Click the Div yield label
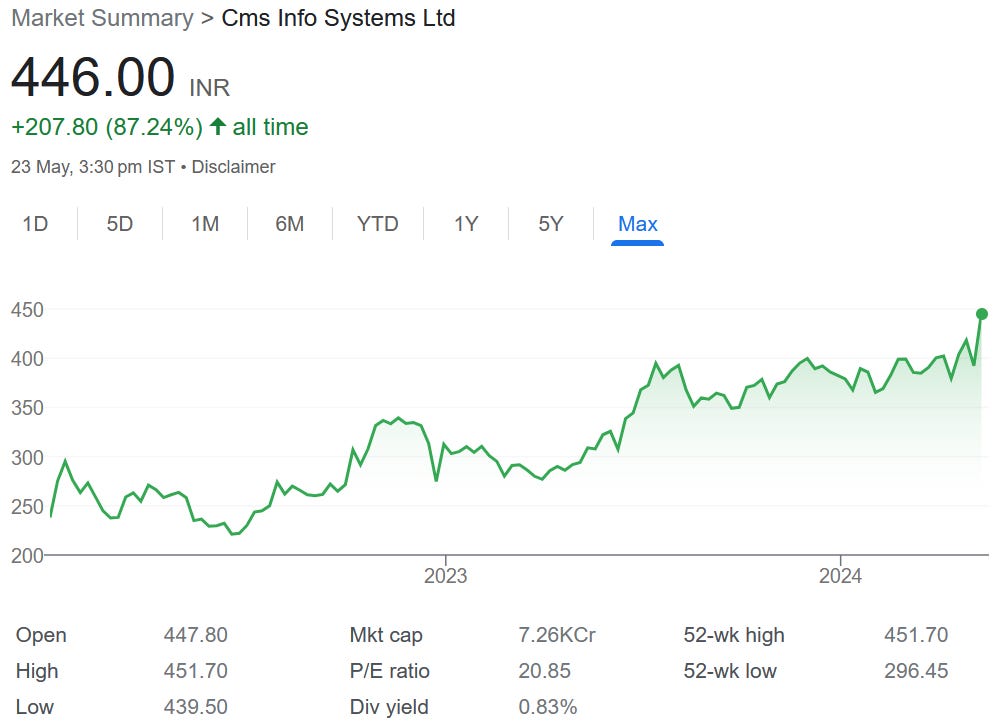 pos(389,707)
